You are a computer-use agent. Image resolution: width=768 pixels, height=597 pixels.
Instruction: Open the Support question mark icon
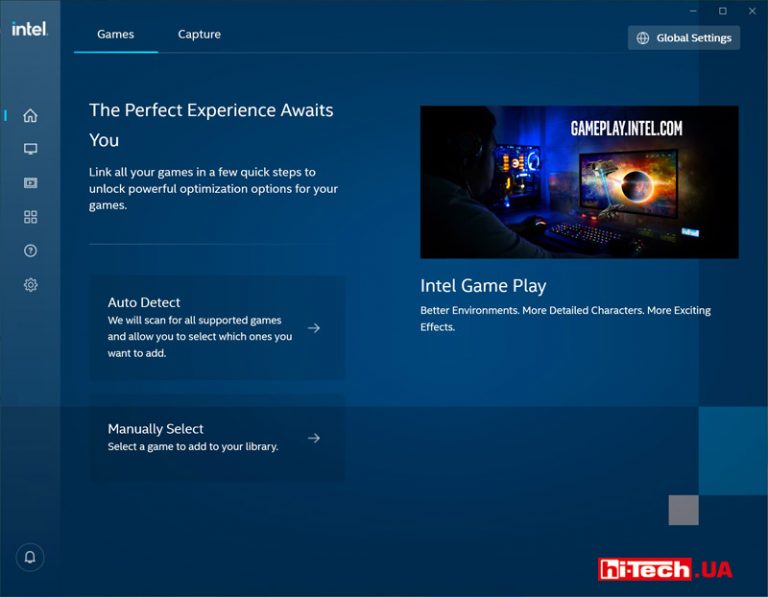coord(30,251)
